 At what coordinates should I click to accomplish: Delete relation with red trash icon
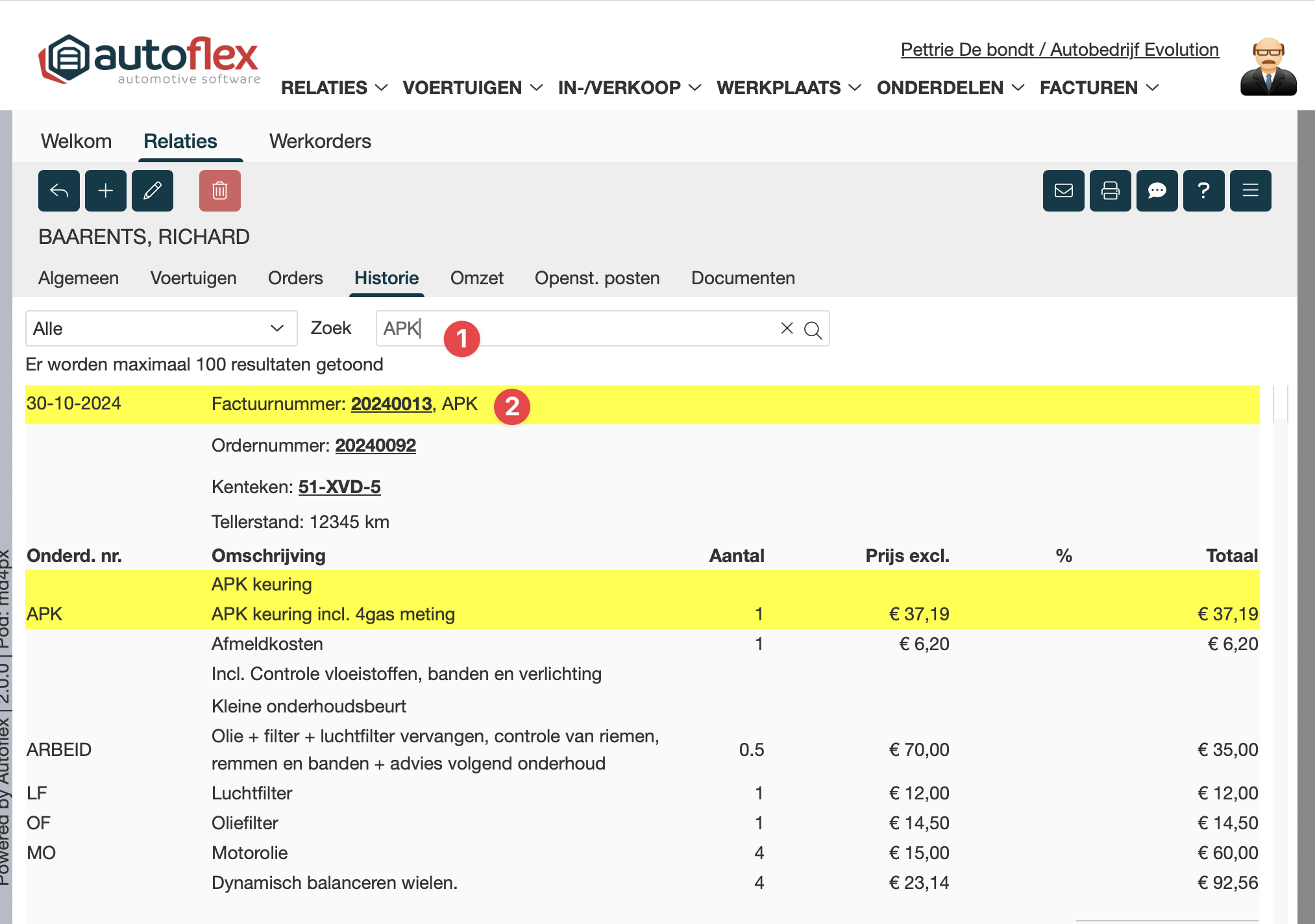(x=220, y=191)
